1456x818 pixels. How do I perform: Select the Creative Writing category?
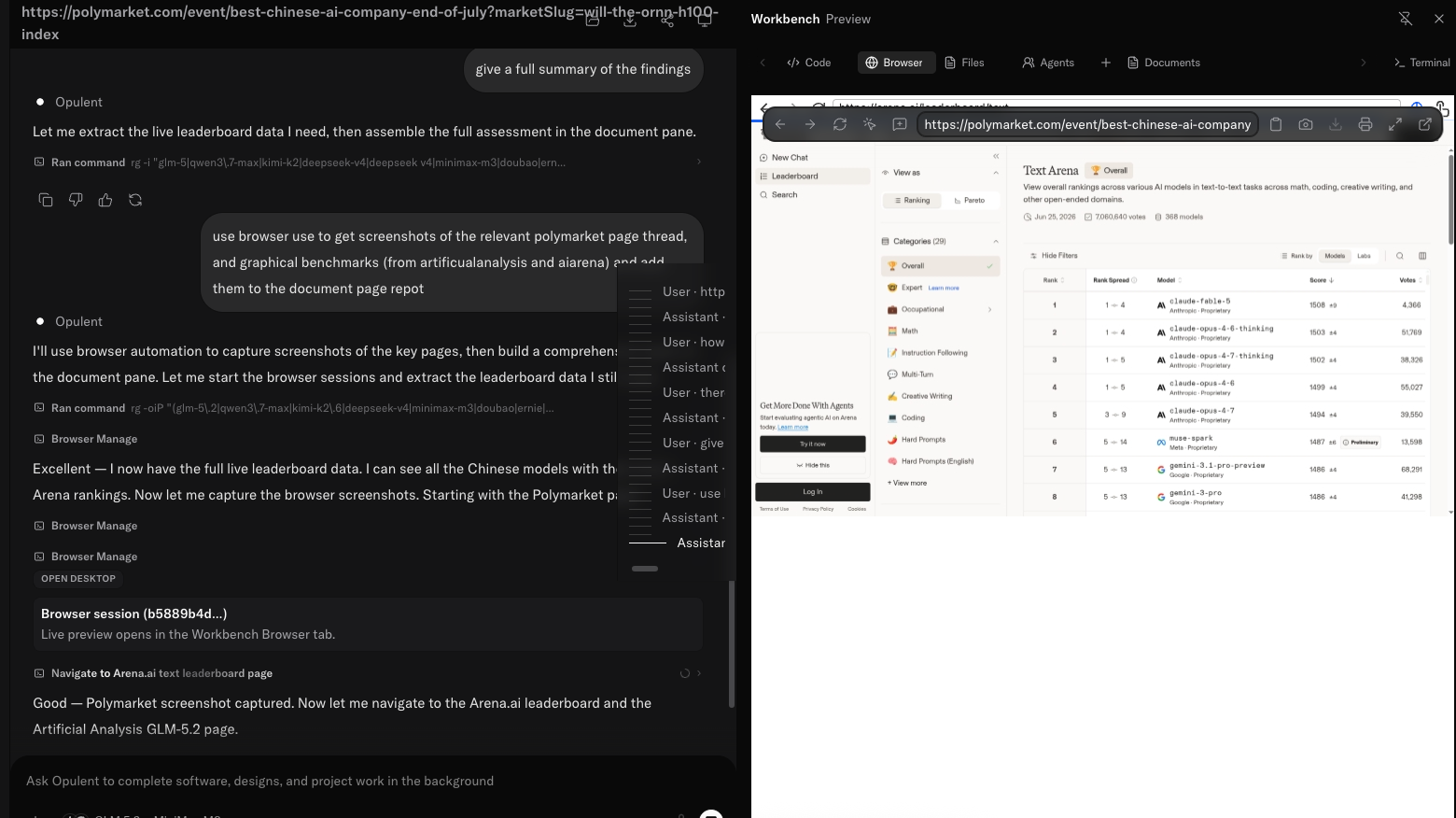(940, 396)
